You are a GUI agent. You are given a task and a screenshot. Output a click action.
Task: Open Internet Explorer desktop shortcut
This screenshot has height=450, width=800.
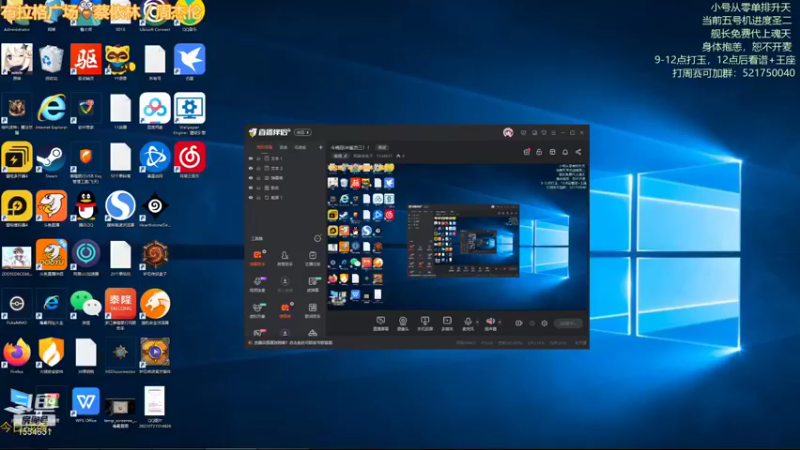52,111
